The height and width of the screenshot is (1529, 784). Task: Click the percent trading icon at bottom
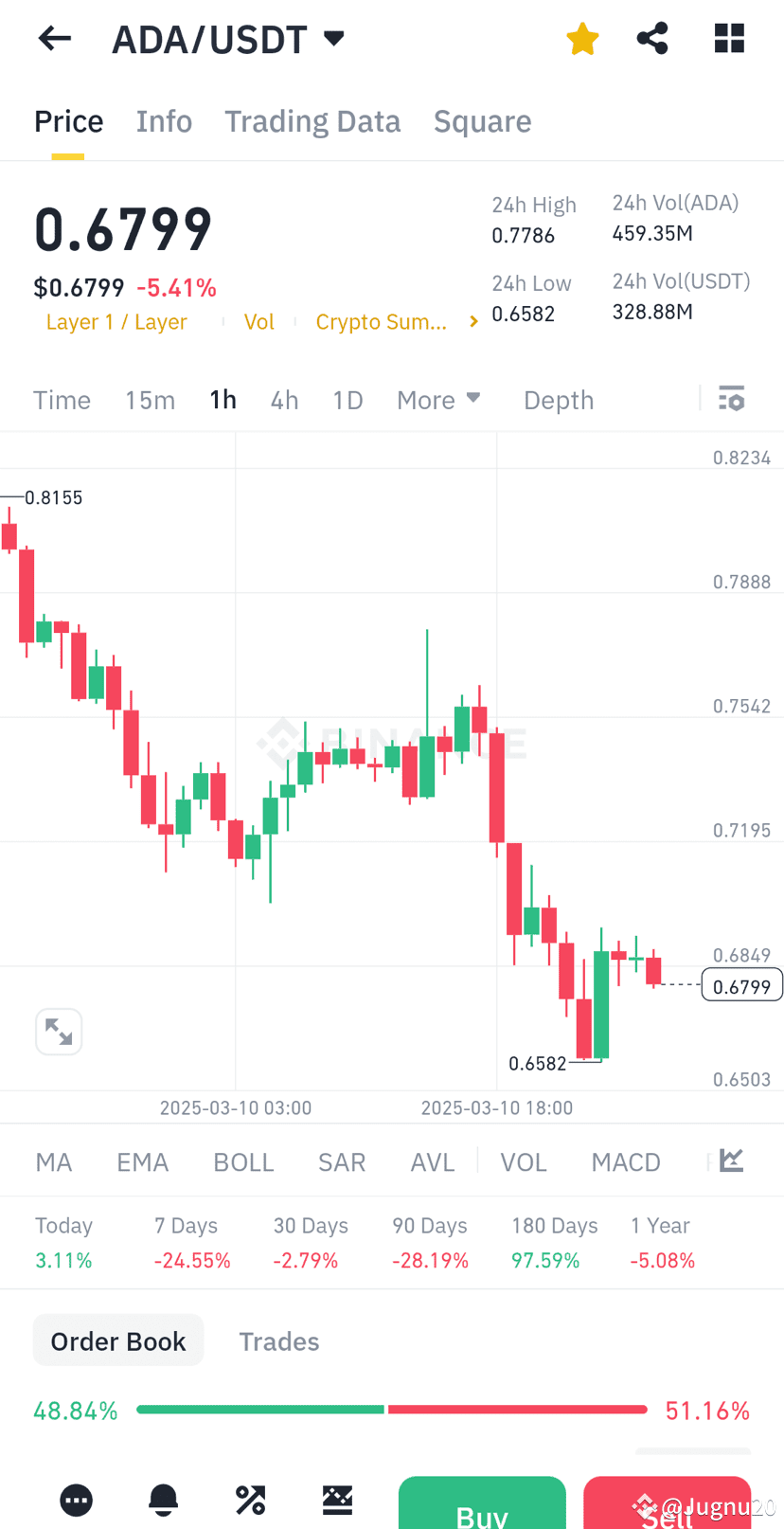250,1500
